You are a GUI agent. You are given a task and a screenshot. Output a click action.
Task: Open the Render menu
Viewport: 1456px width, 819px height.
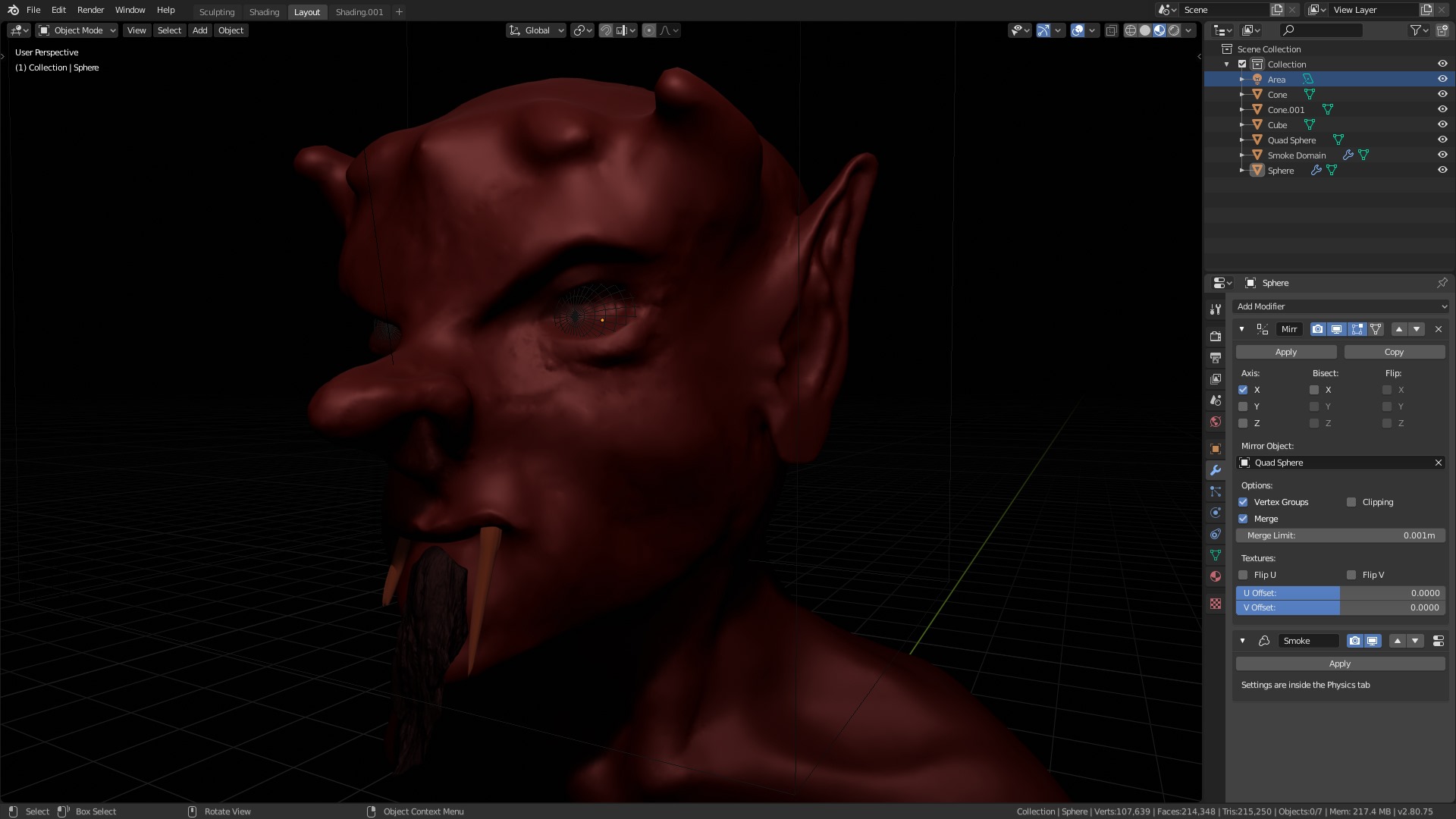[x=90, y=10]
